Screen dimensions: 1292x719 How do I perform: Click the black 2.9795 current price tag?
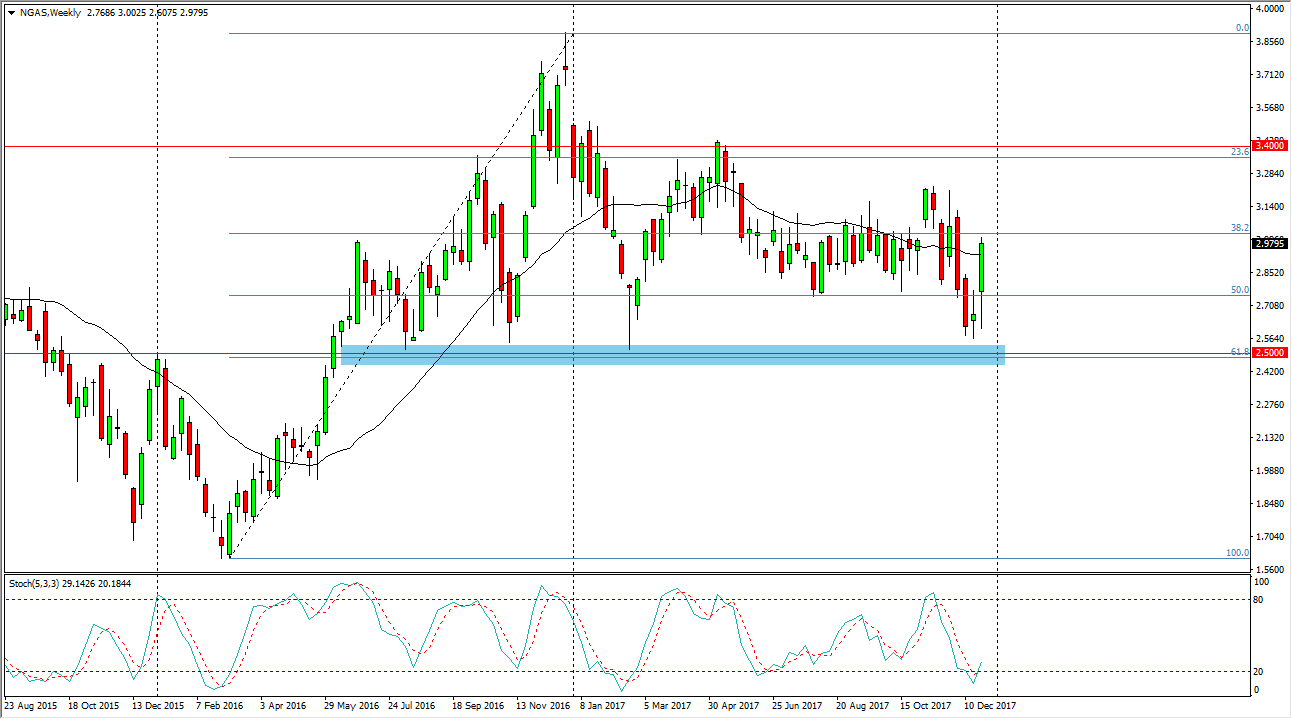[1270, 242]
